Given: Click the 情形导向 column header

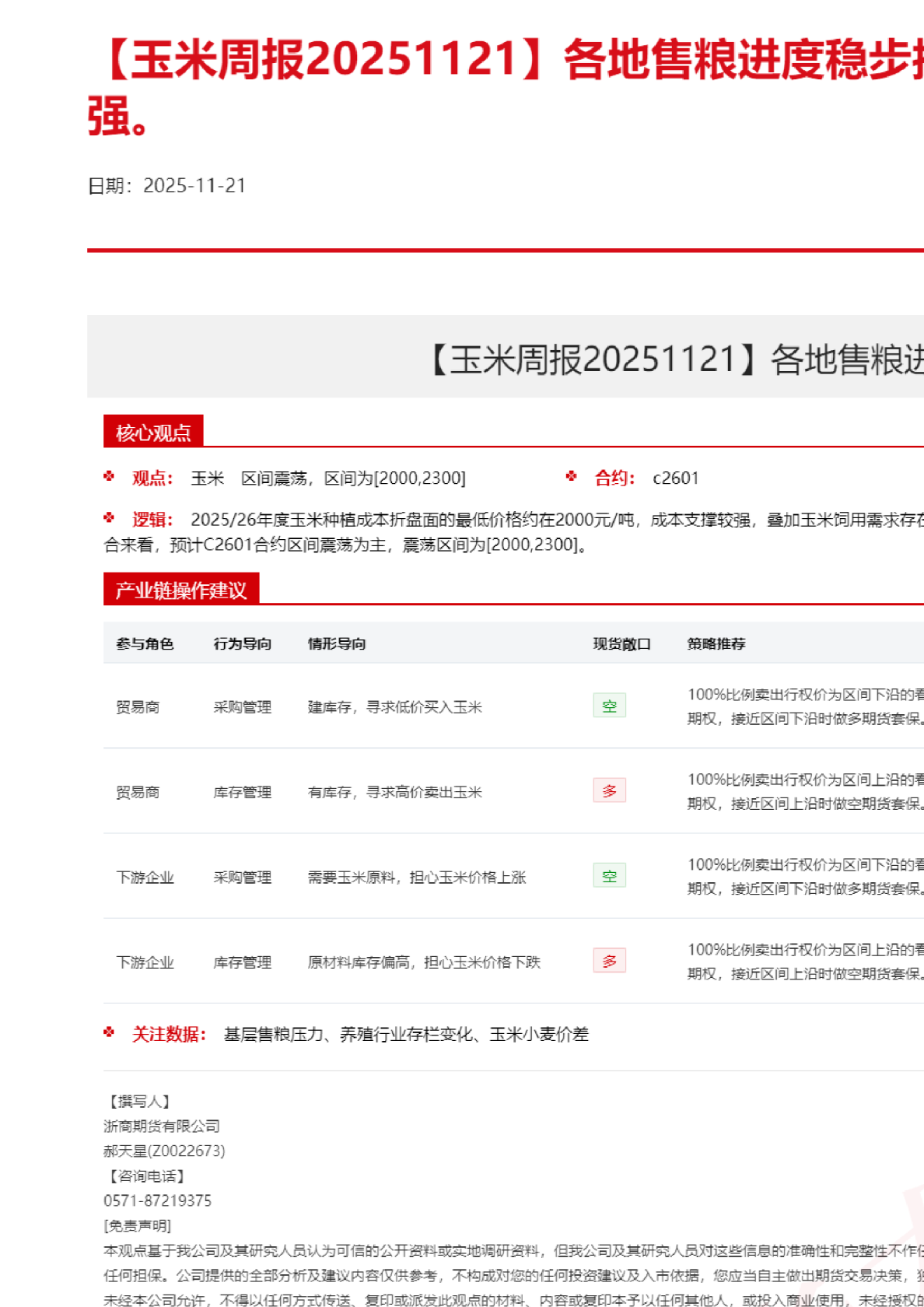Looking at the screenshot, I should click(337, 643).
